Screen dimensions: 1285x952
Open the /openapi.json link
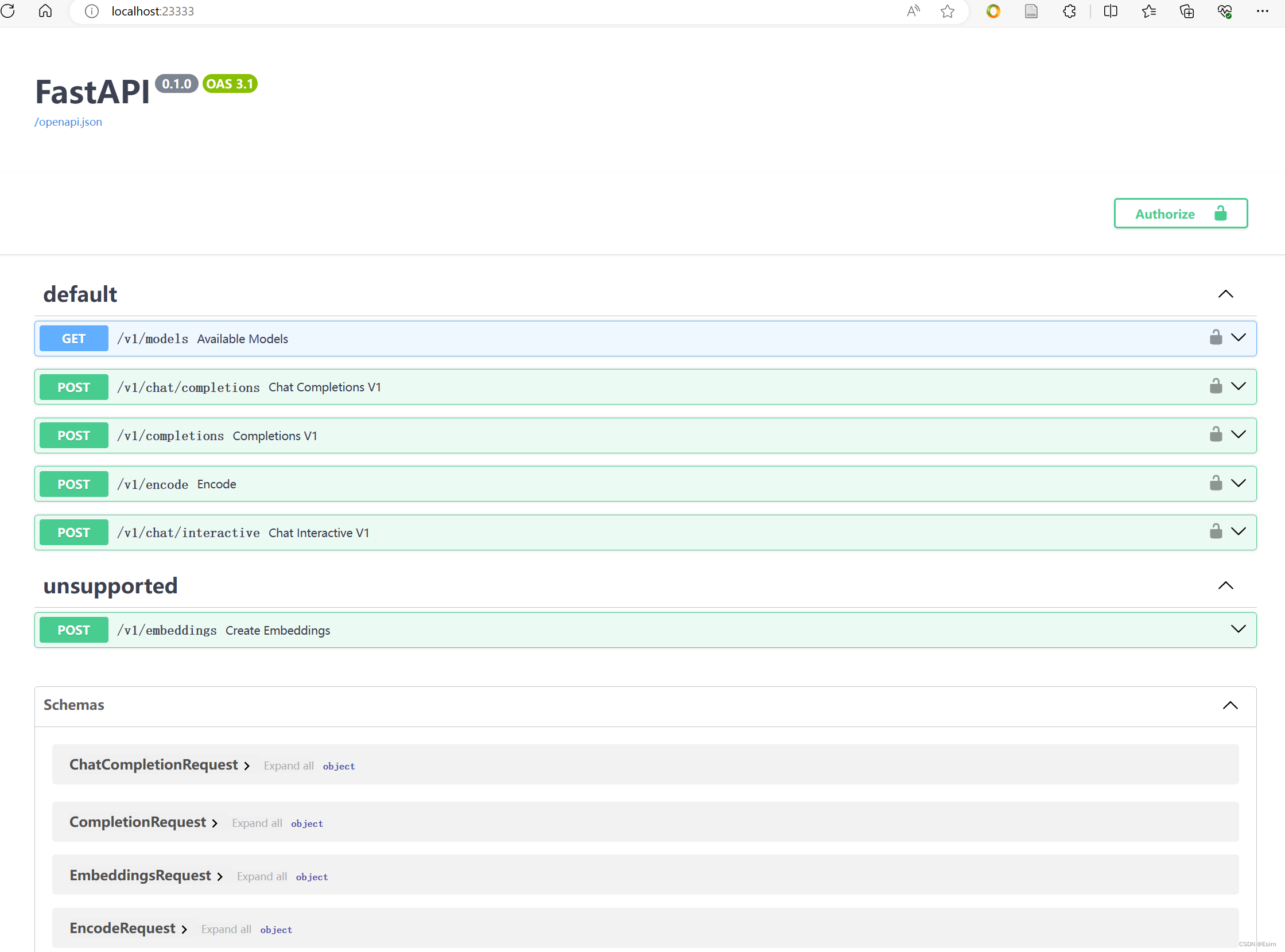coord(68,122)
